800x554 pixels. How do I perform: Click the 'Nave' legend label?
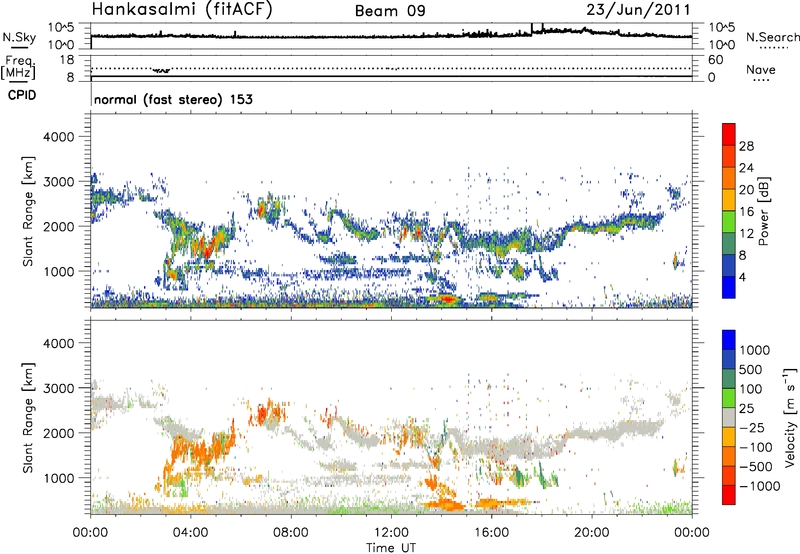[761, 69]
